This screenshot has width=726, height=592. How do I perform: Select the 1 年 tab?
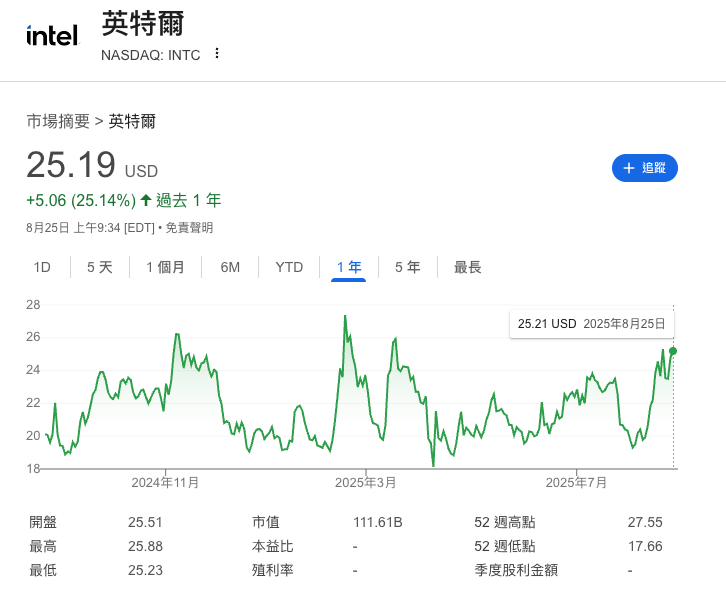349,267
